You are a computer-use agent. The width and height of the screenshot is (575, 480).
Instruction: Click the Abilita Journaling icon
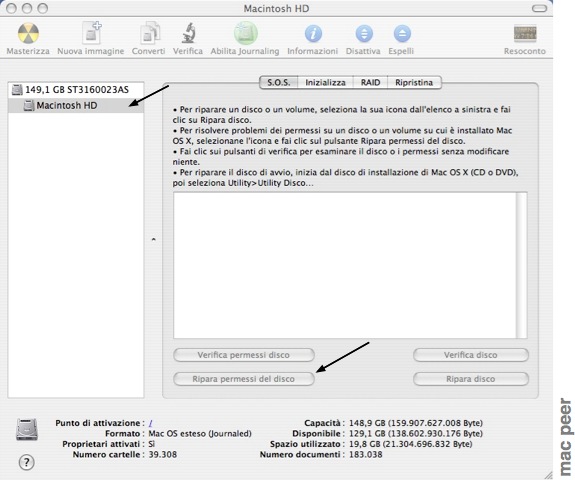coord(245,33)
